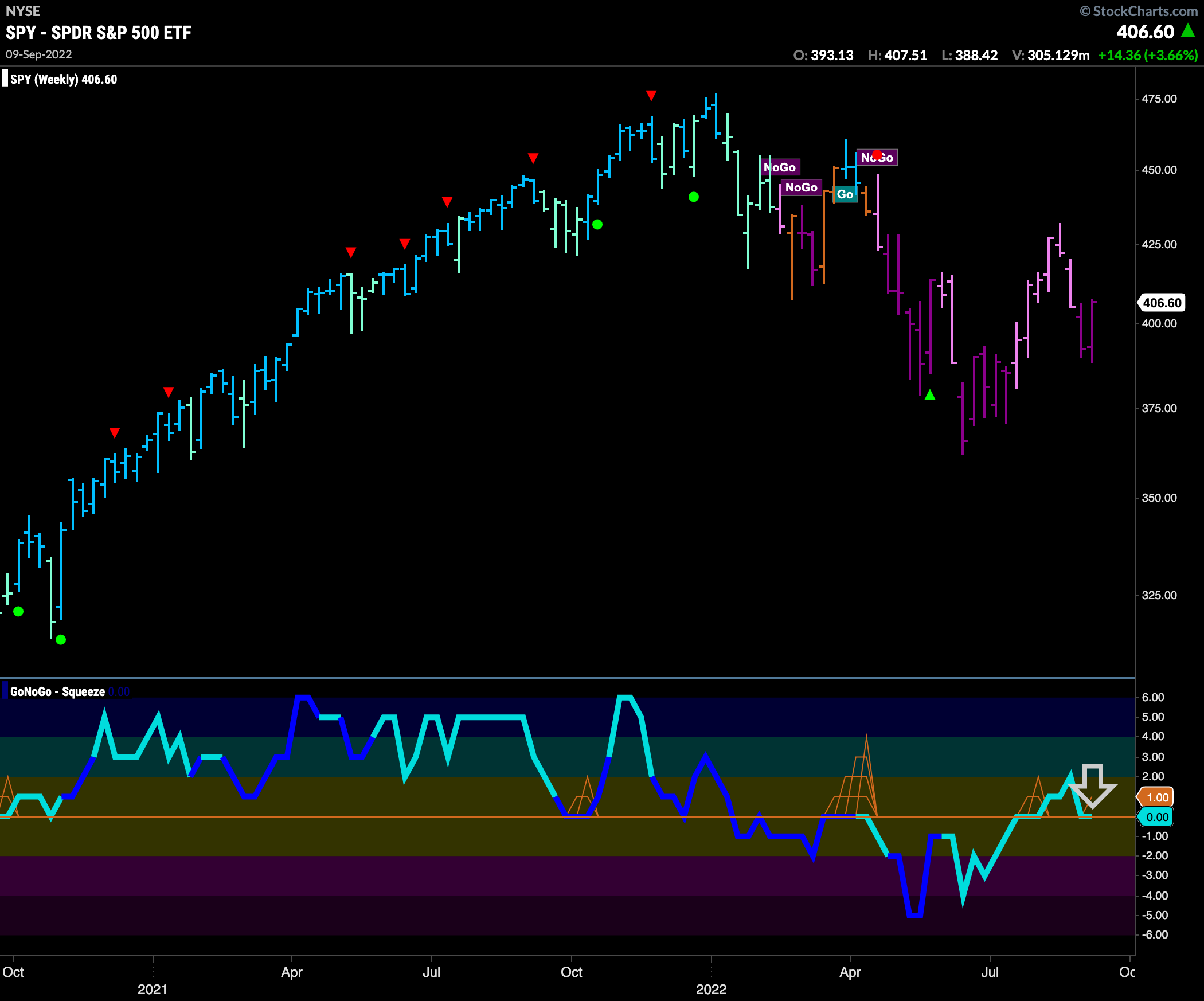Image resolution: width=1204 pixels, height=1001 pixels.
Task: Click the 406.60 last price in the header
Action: click(1146, 32)
